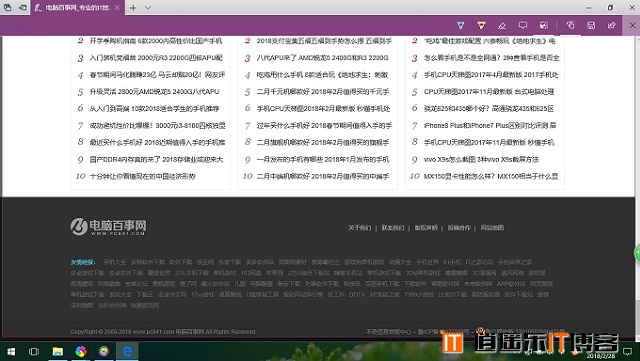The image size is (640, 361).
Task: Open article 开学季购机指南 6款2000内高性价比国产手机
Action: pos(156,41)
